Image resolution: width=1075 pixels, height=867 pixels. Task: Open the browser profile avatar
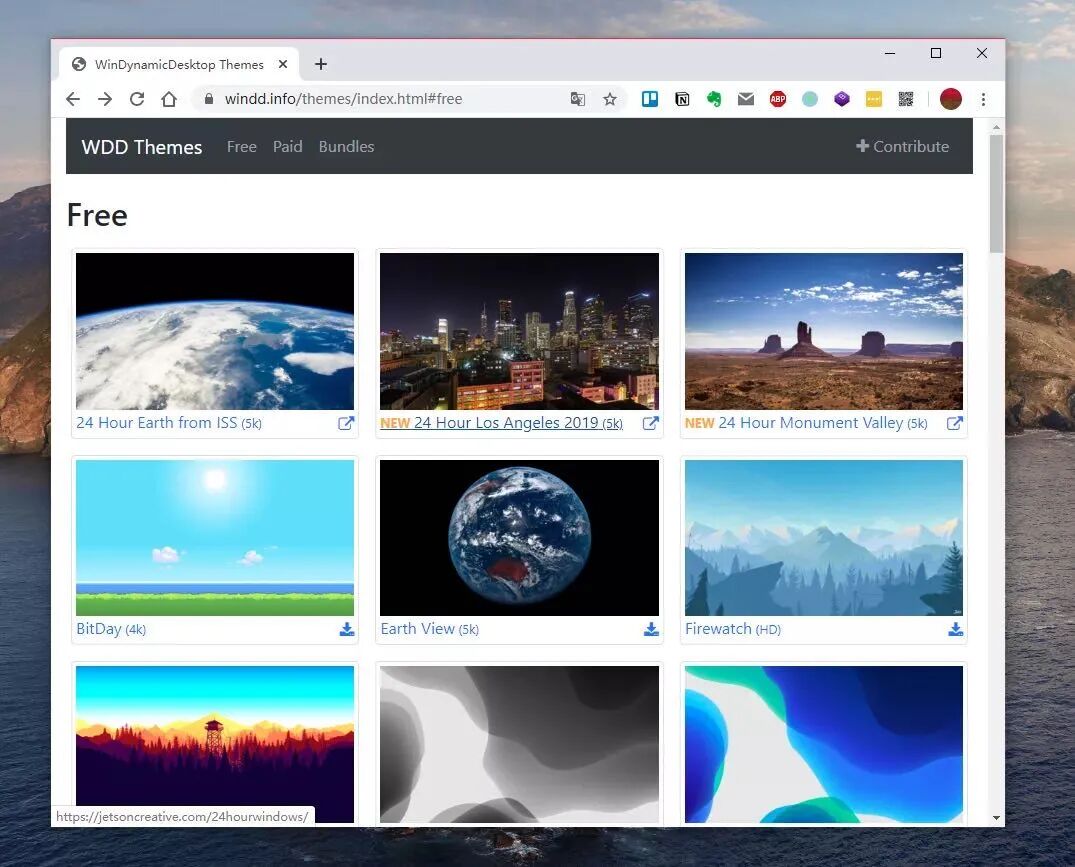pos(950,99)
